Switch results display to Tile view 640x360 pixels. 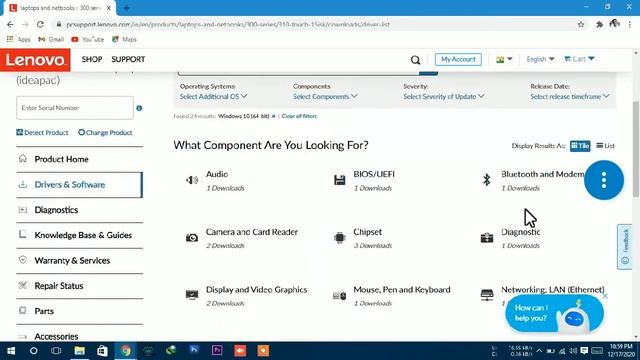580,146
